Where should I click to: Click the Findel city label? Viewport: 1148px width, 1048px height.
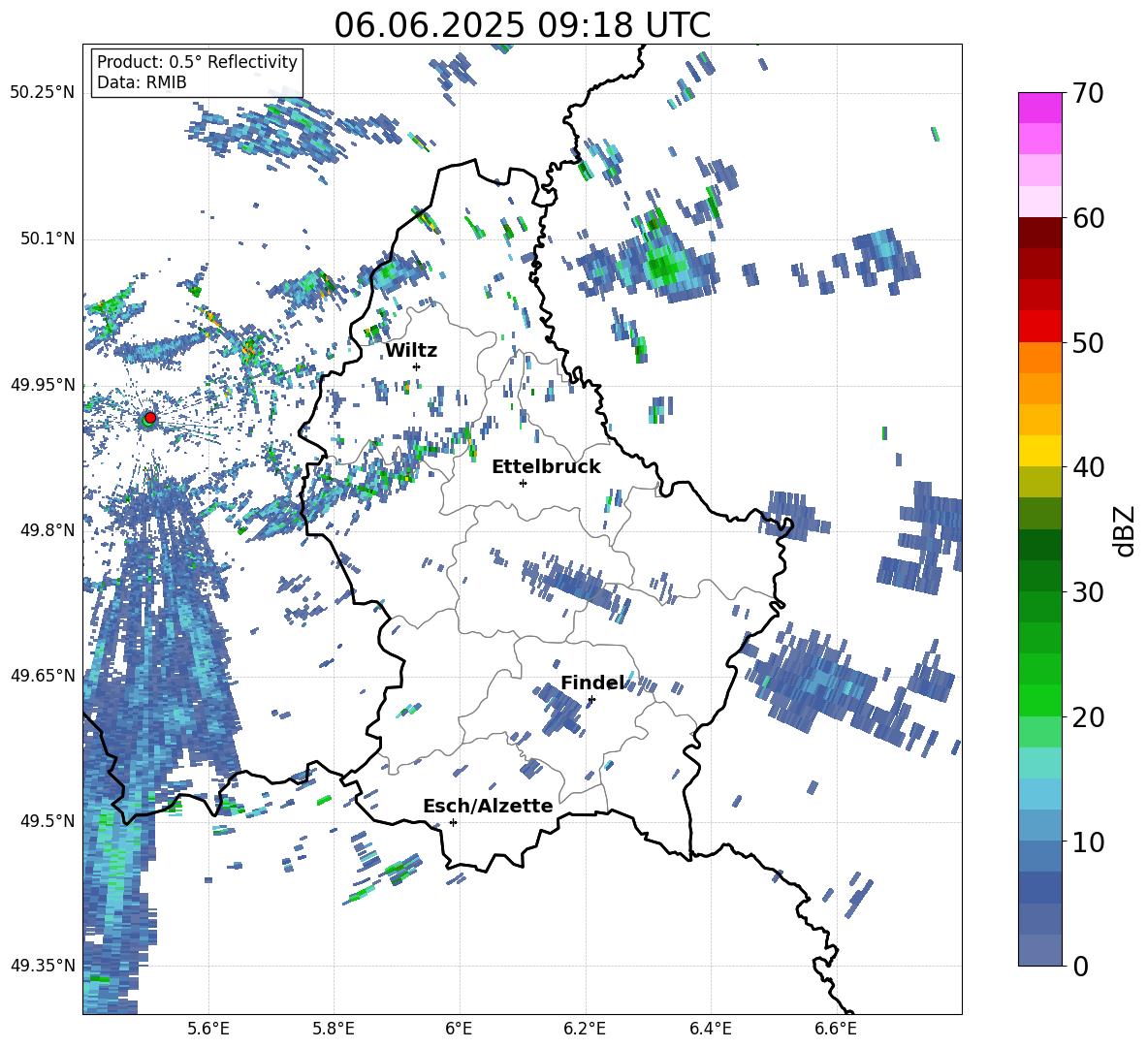pyautogui.click(x=592, y=683)
